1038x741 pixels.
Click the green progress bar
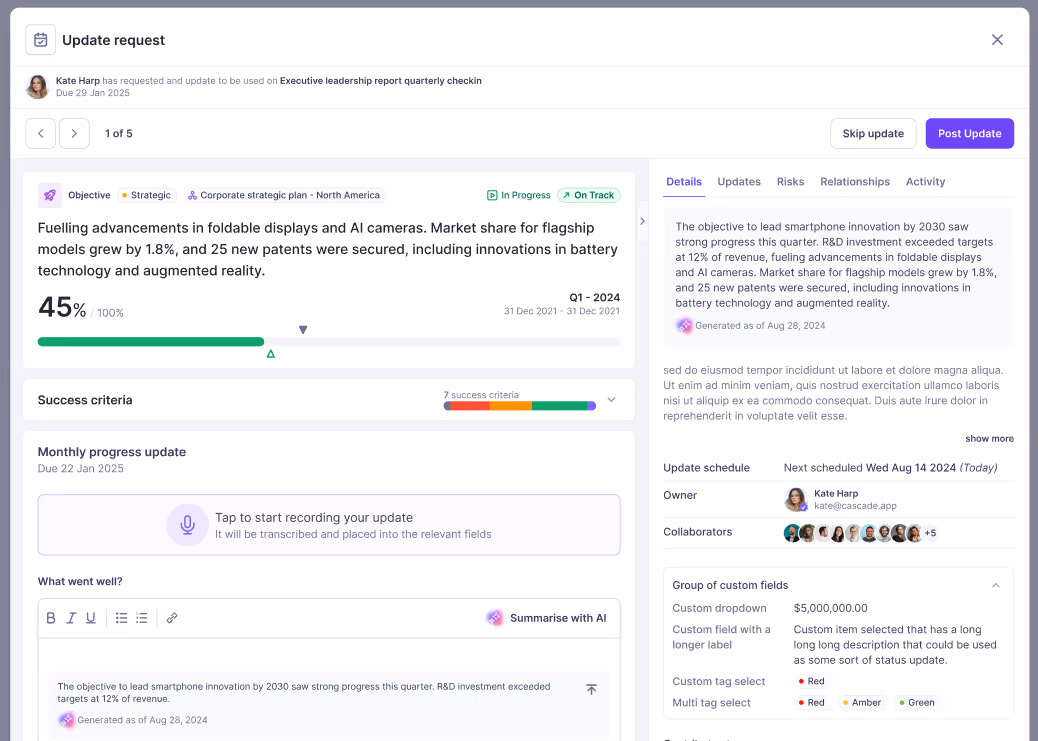pyautogui.click(x=150, y=341)
